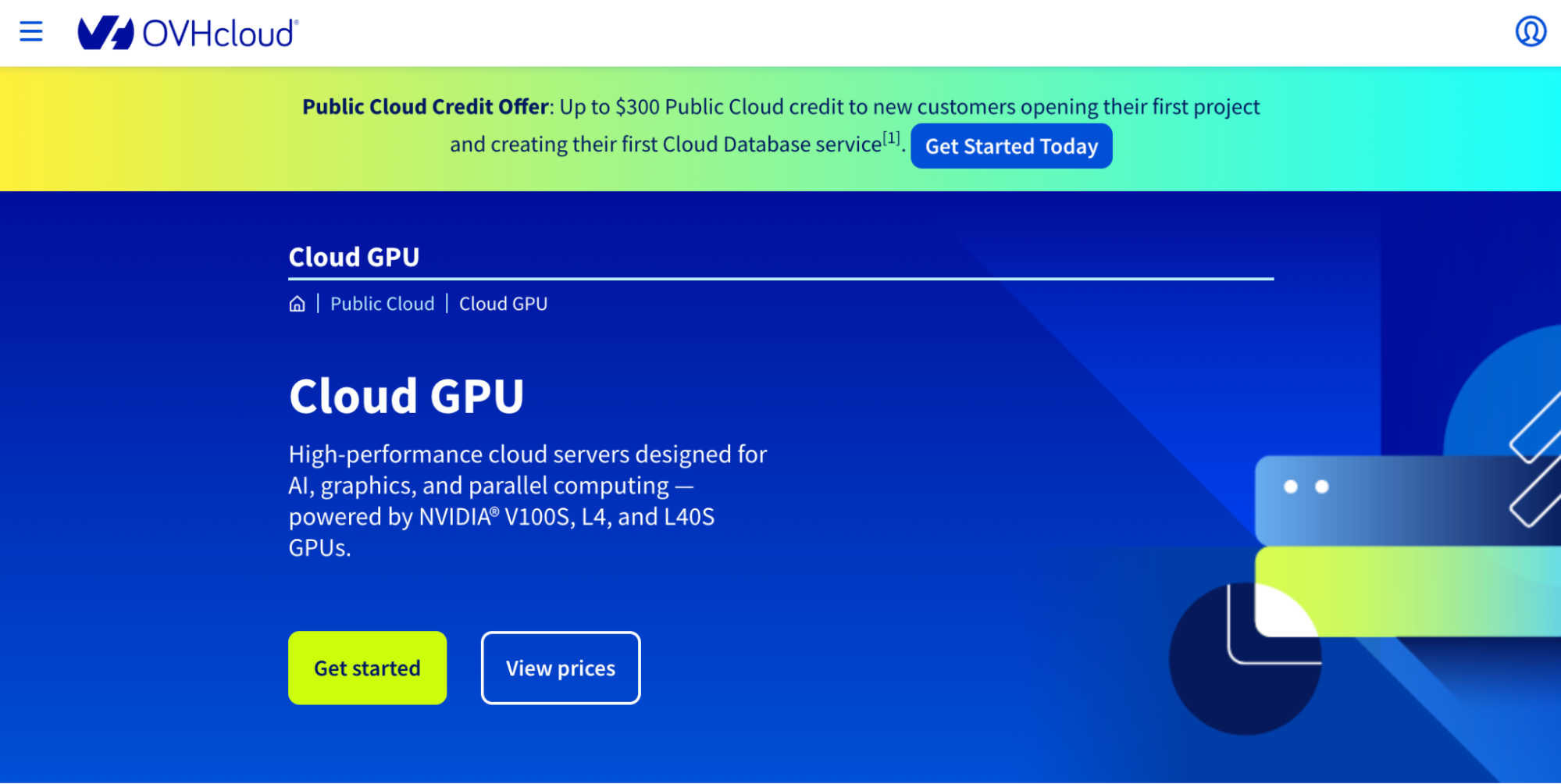
Task: Open the profile icon at top right
Action: [1531, 31]
